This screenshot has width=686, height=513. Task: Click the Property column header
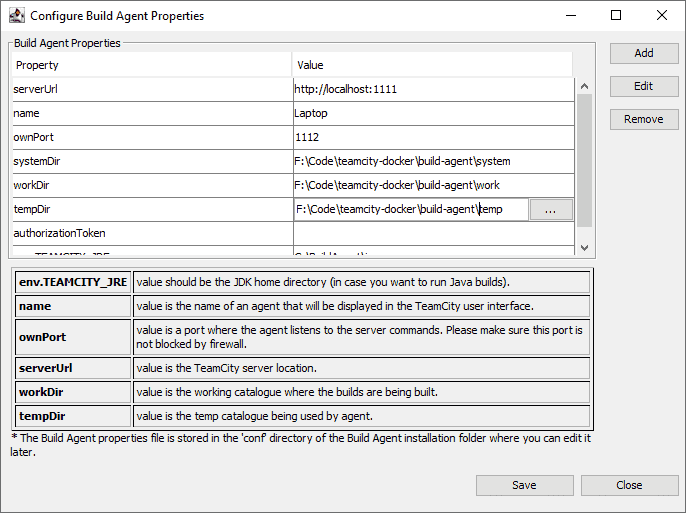click(x=151, y=65)
